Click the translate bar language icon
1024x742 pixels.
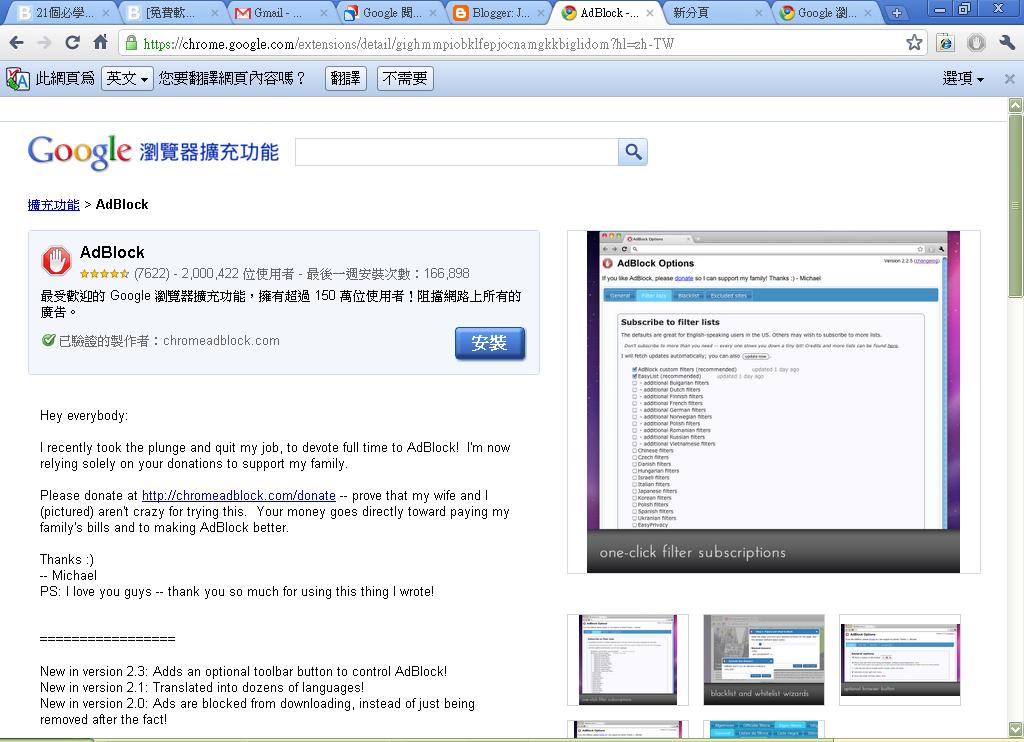click(x=18, y=79)
